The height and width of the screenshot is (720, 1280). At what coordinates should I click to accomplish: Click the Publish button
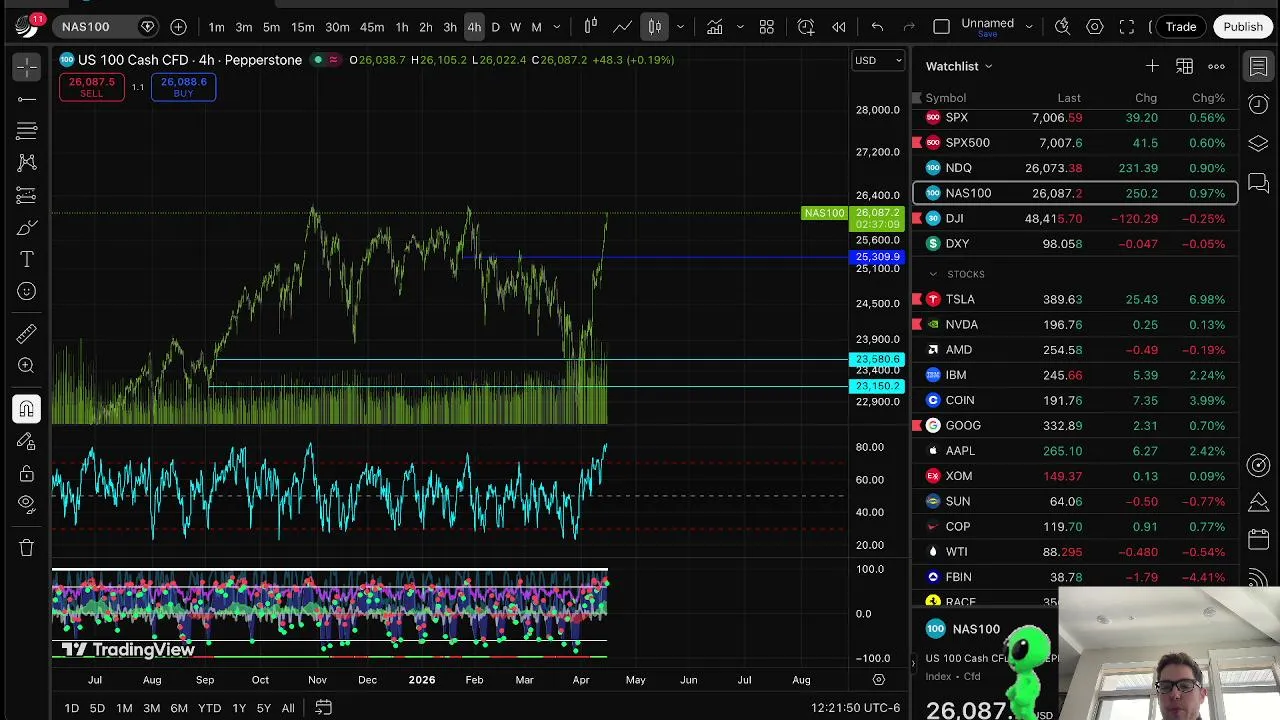[1243, 27]
